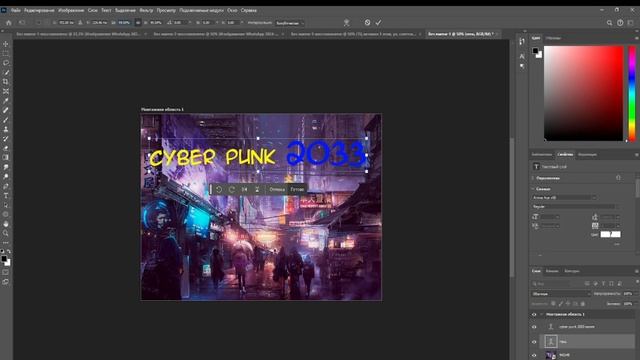Select the Move tool

pyautogui.click(x=6, y=44)
